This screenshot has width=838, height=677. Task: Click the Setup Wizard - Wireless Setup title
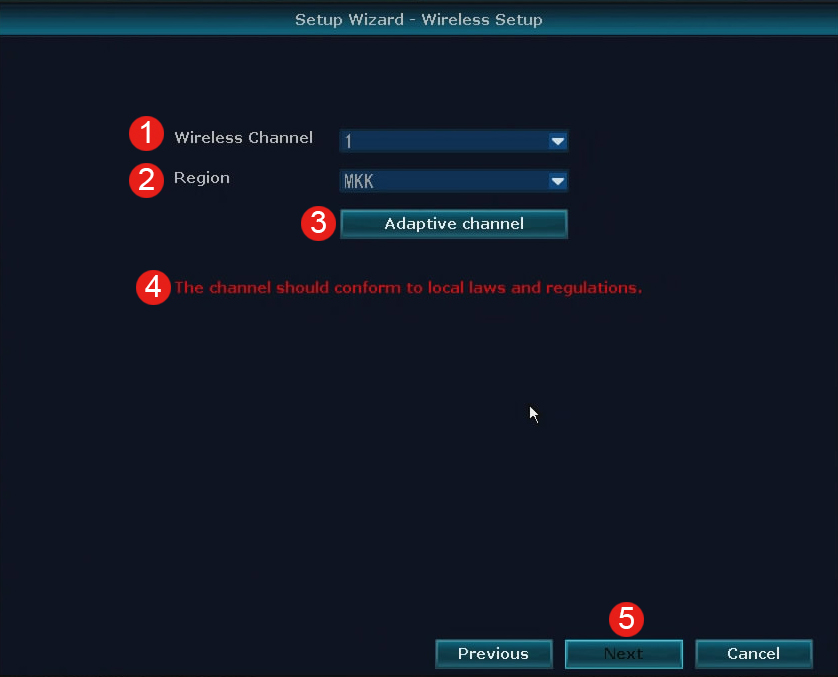point(418,20)
